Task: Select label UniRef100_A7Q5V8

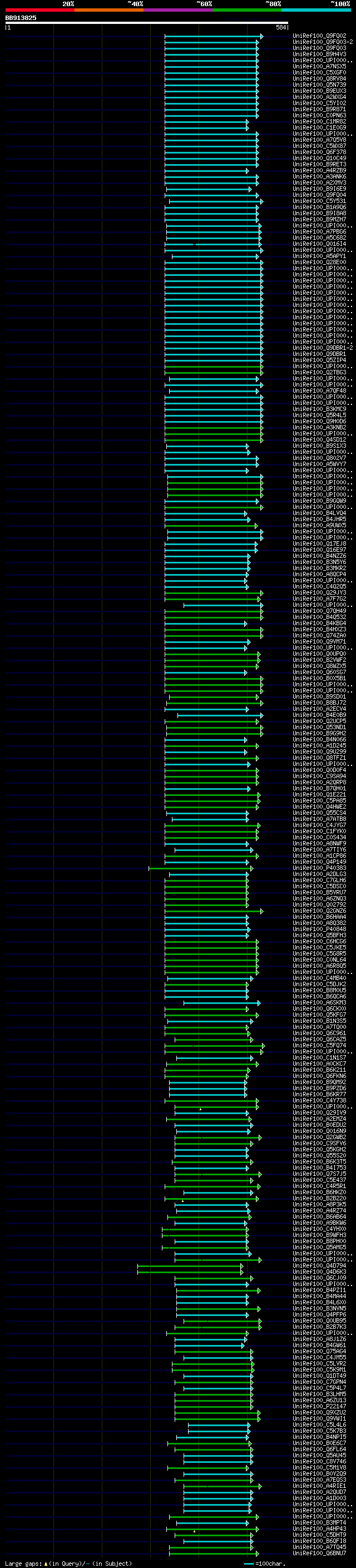Action: (x=319, y=140)
